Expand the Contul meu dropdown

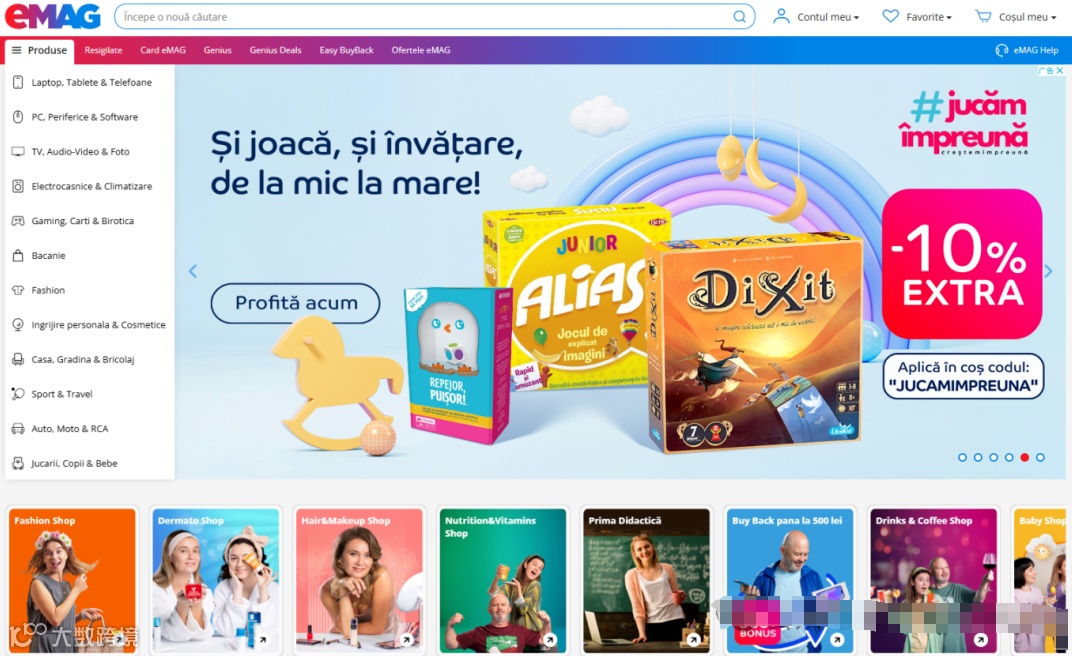[816, 16]
